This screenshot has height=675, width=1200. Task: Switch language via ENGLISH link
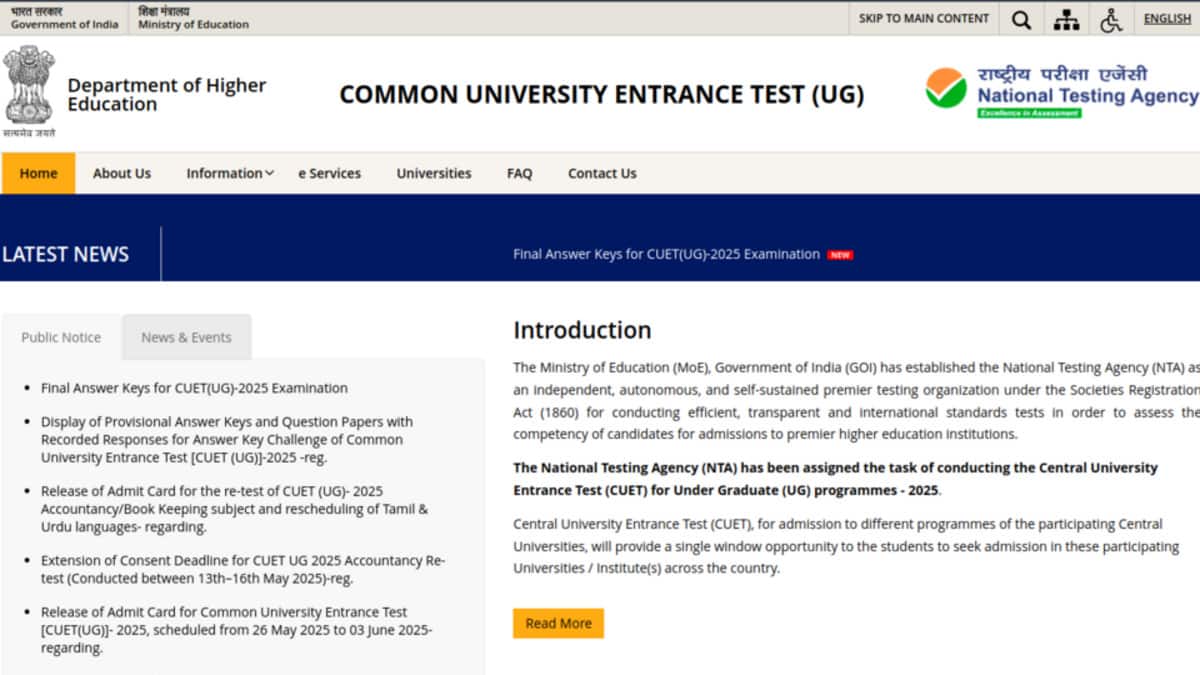pyautogui.click(x=1167, y=18)
